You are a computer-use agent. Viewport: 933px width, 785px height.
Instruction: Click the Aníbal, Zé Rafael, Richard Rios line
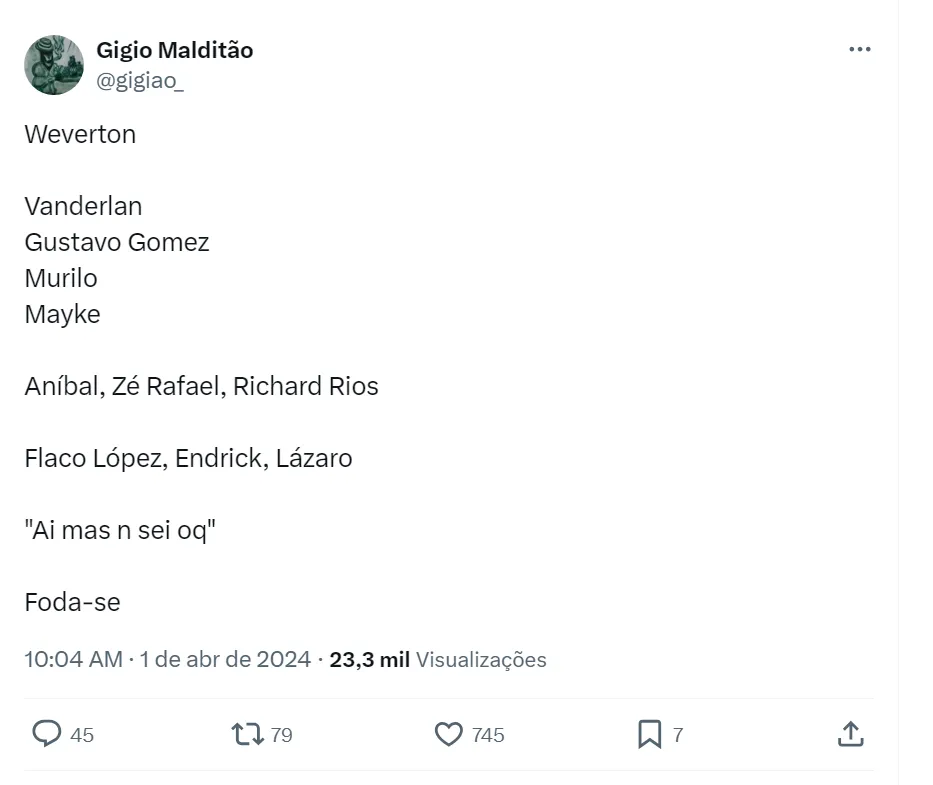(201, 386)
